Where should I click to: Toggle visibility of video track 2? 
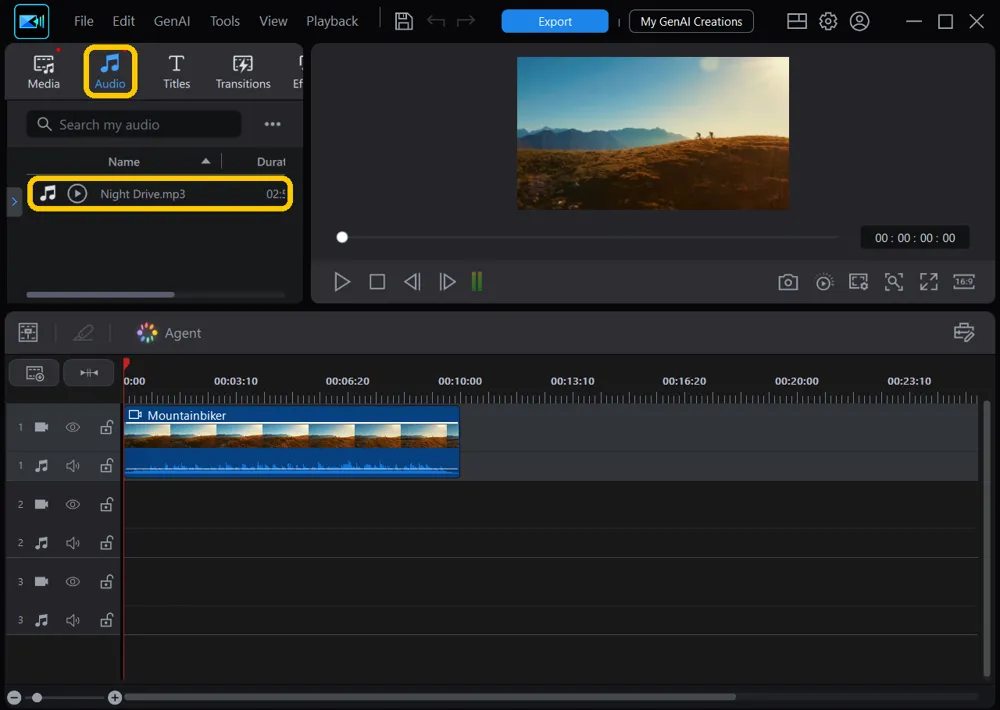tap(73, 505)
